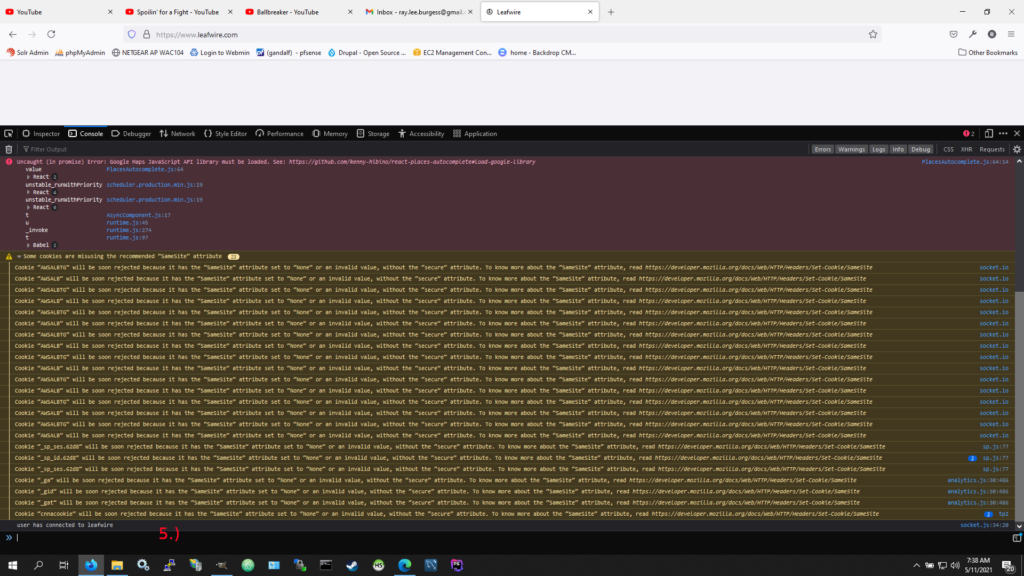Open Task View on the taskbar
1024x576 pixels.
64,565
